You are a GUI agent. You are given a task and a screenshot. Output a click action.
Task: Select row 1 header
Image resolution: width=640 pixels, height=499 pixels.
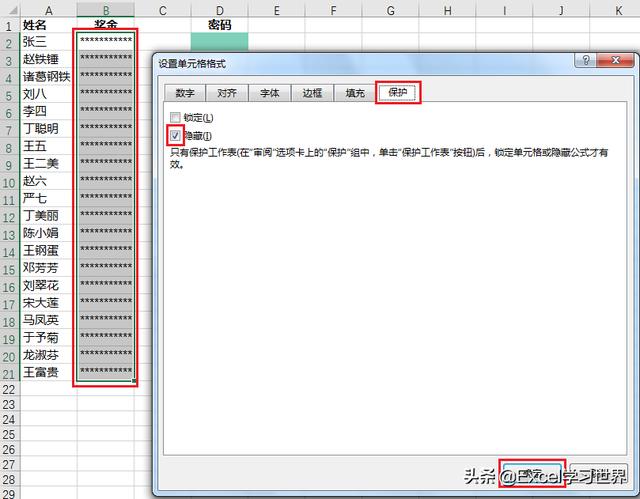coord(9,26)
